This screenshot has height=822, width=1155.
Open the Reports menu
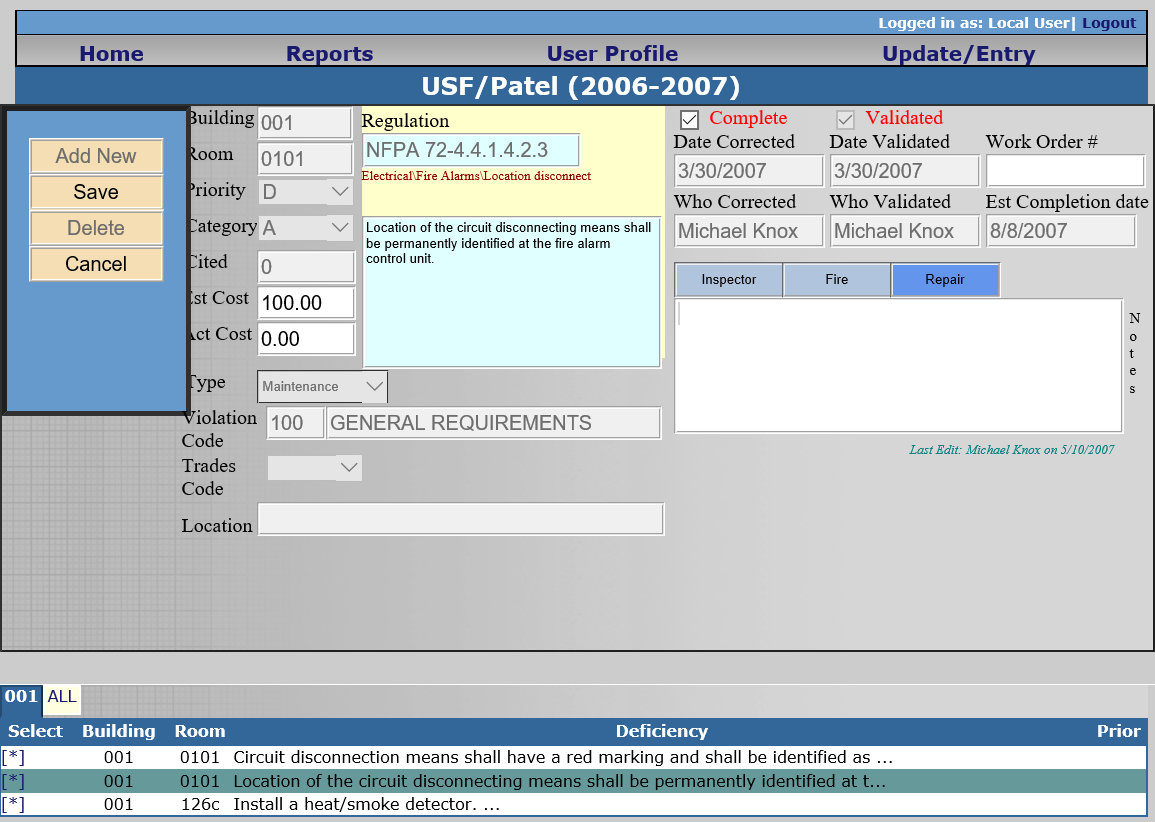pyautogui.click(x=329, y=54)
